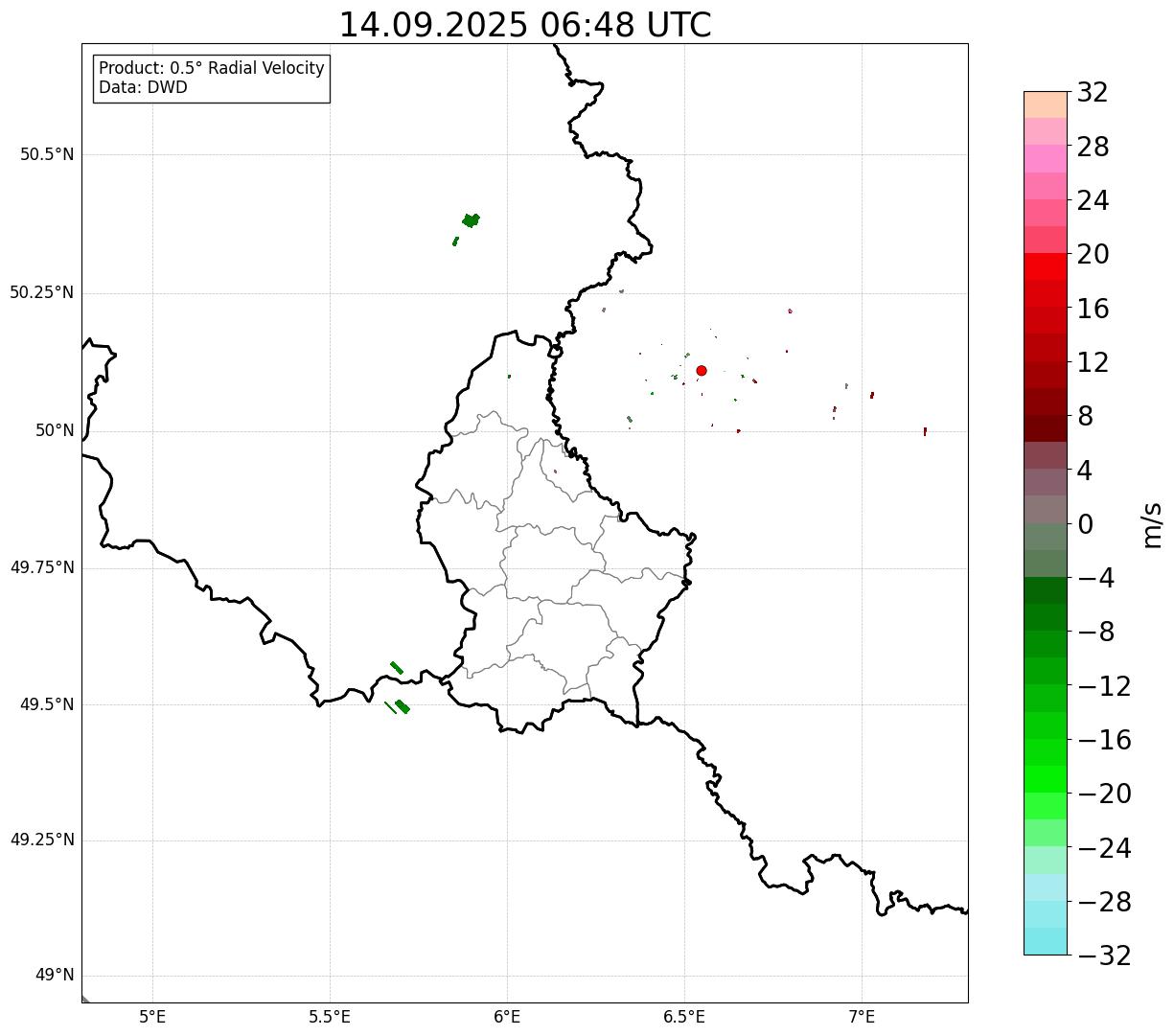The height and width of the screenshot is (1036, 1174).
Task: Click the colorbar value 28
Action: (x=1093, y=147)
